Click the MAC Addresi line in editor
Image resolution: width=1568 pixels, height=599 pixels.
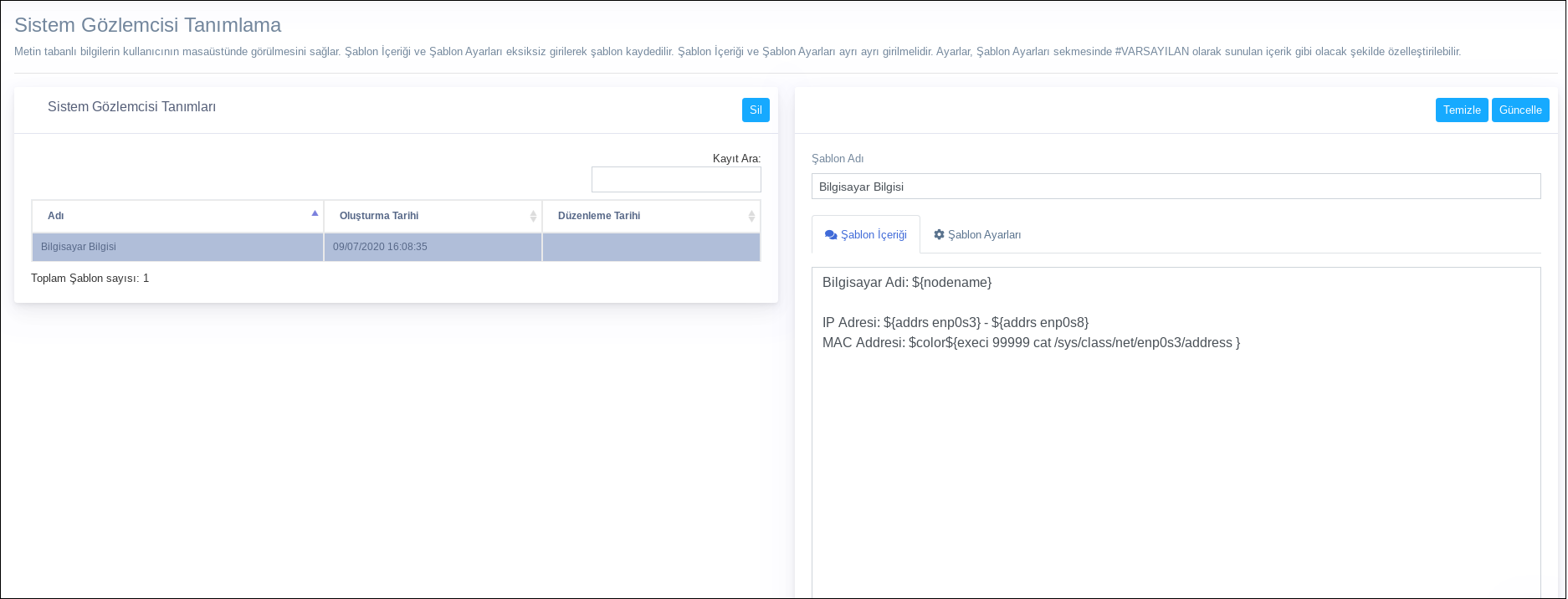click(x=1030, y=343)
